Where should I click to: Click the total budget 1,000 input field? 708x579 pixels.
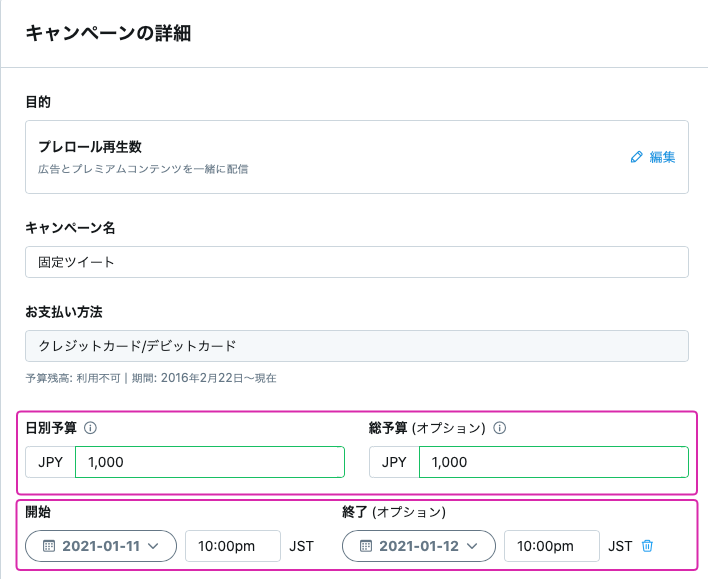coord(554,462)
